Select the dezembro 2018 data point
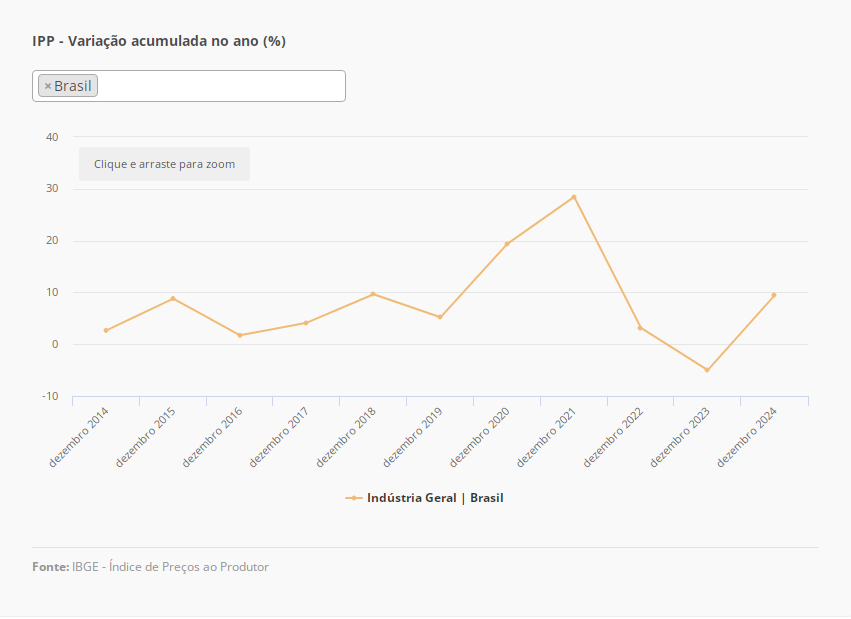851x619 pixels. [x=373, y=294]
